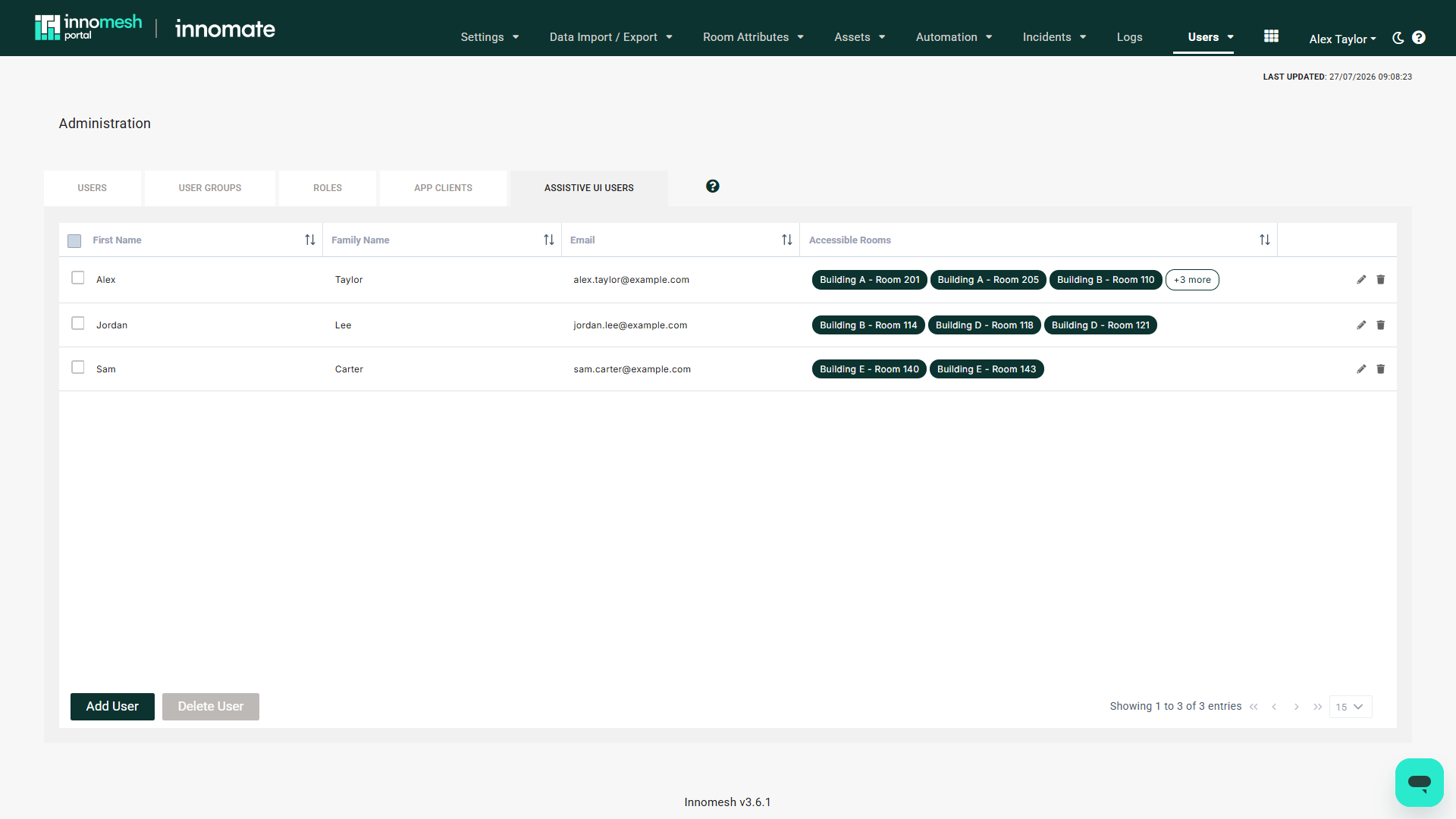This screenshot has height=819, width=1456.
Task: Open Logs in the navigation bar
Action: (1129, 37)
